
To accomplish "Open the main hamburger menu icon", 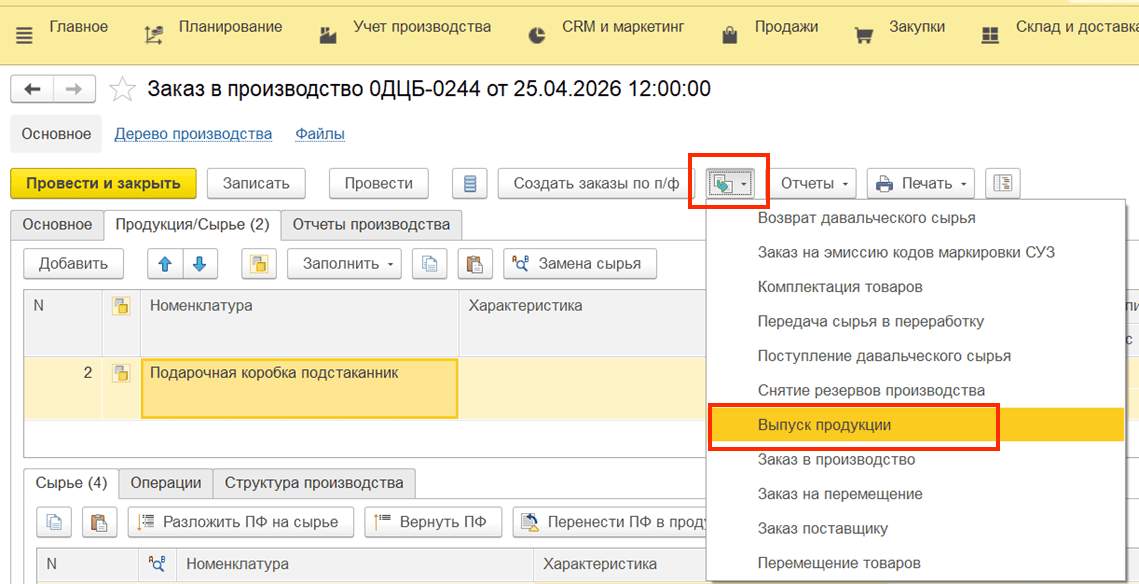I will point(24,35).
